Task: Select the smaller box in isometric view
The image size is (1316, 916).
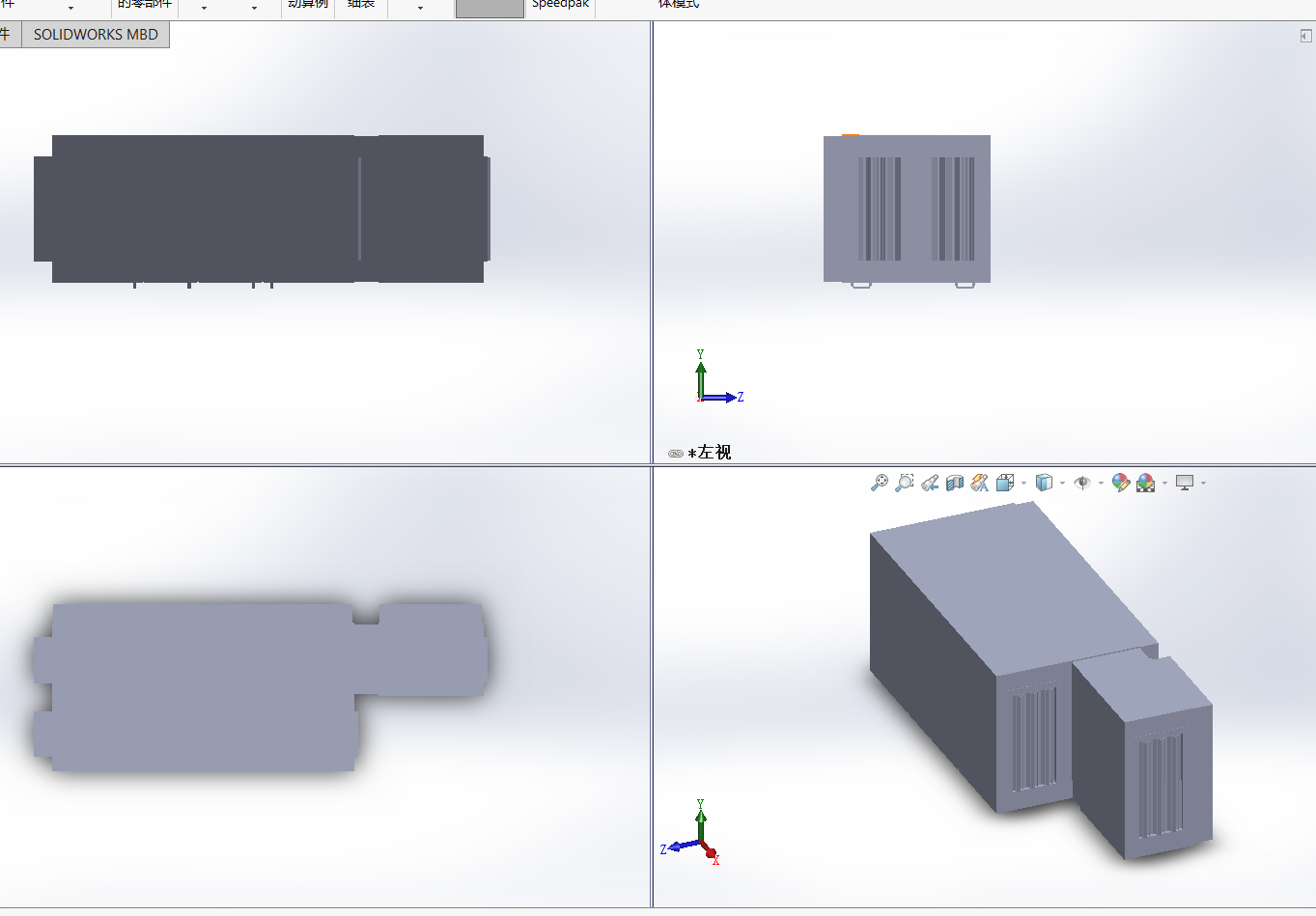Action: (x=1144, y=758)
